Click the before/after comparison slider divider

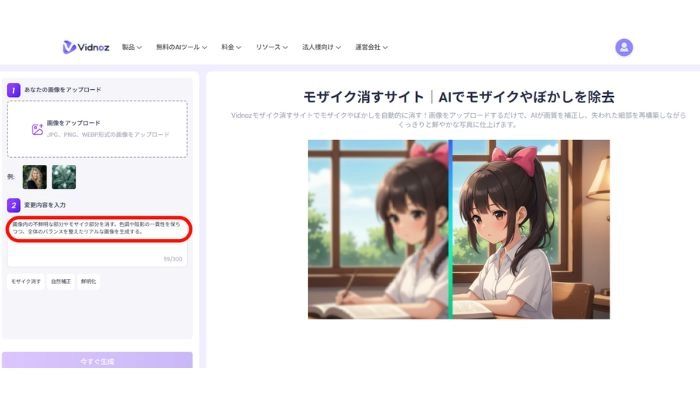point(450,229)
